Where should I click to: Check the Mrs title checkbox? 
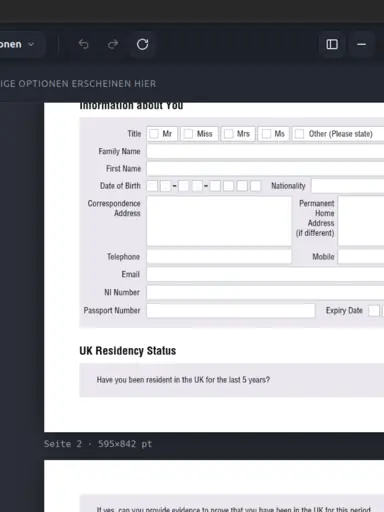(228, 134)
